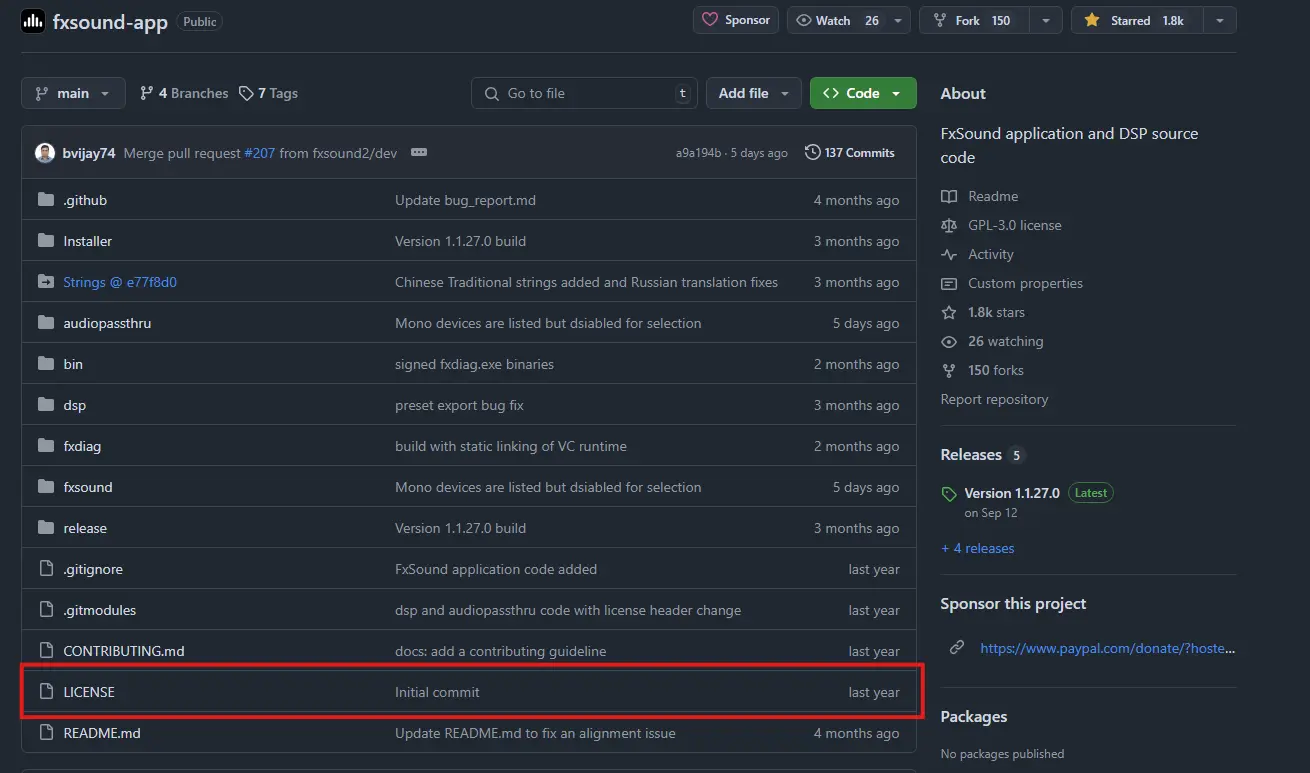Click the Activity pulse icon
Screen dimensions: 1310x773
[x=949, y=254]
